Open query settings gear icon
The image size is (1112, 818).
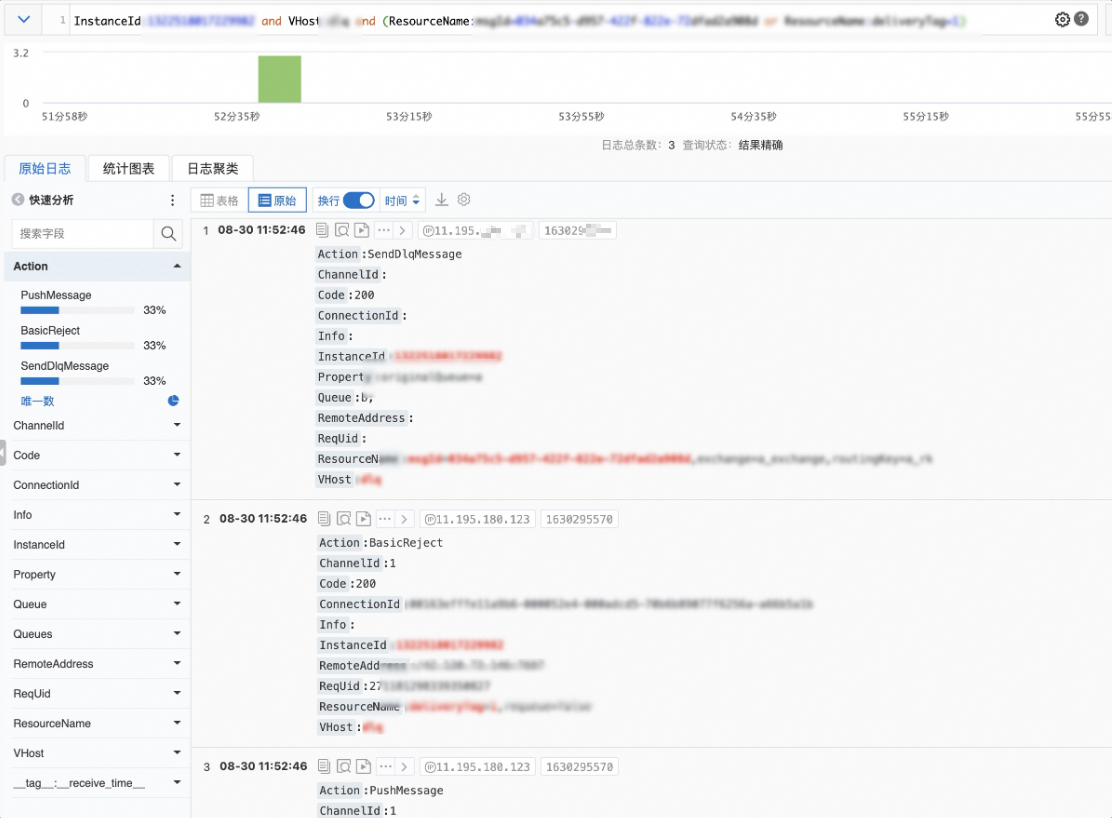(1062, 20)
